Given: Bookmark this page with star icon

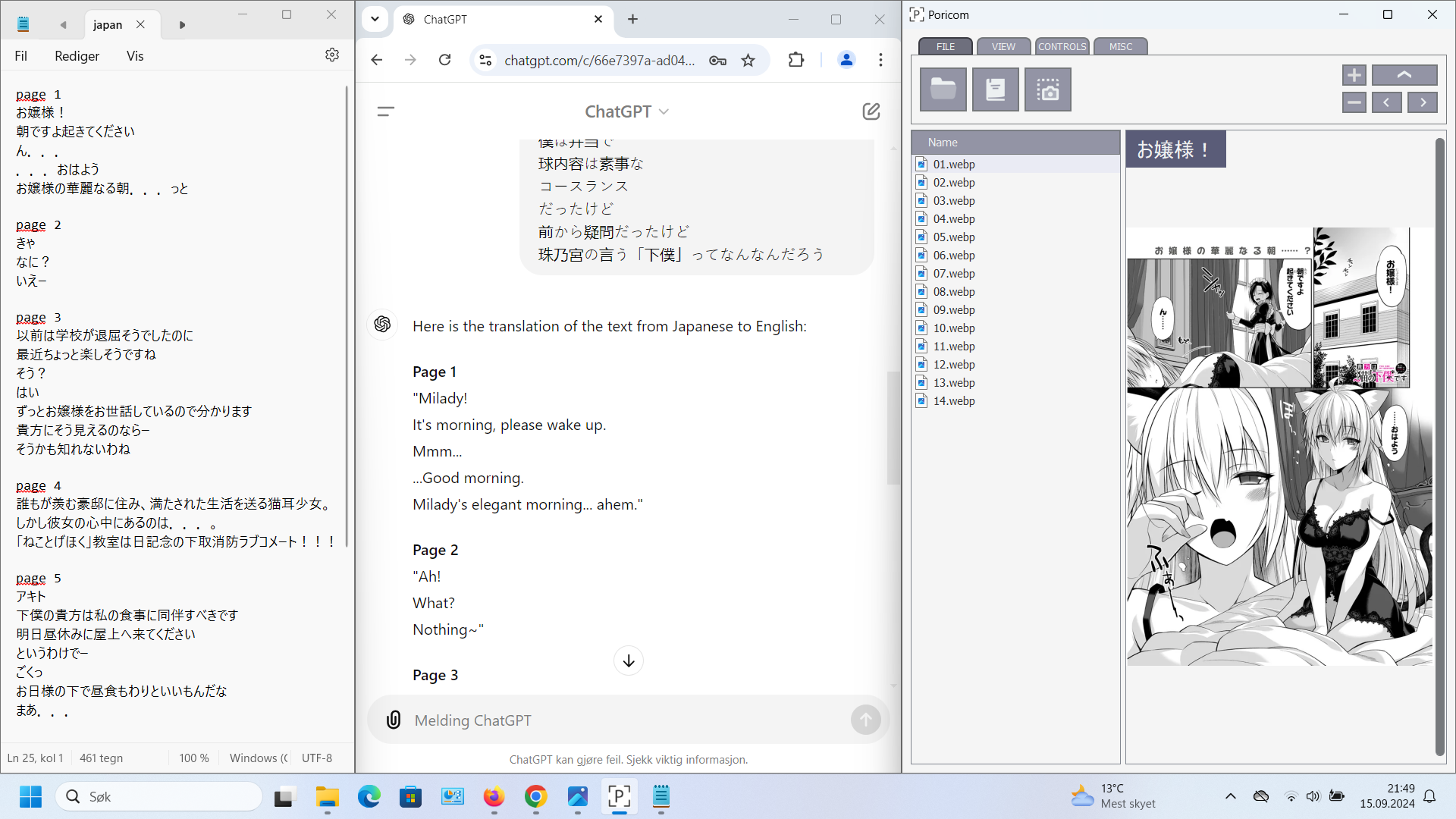Looking at the screenshot, I should 748,60.
